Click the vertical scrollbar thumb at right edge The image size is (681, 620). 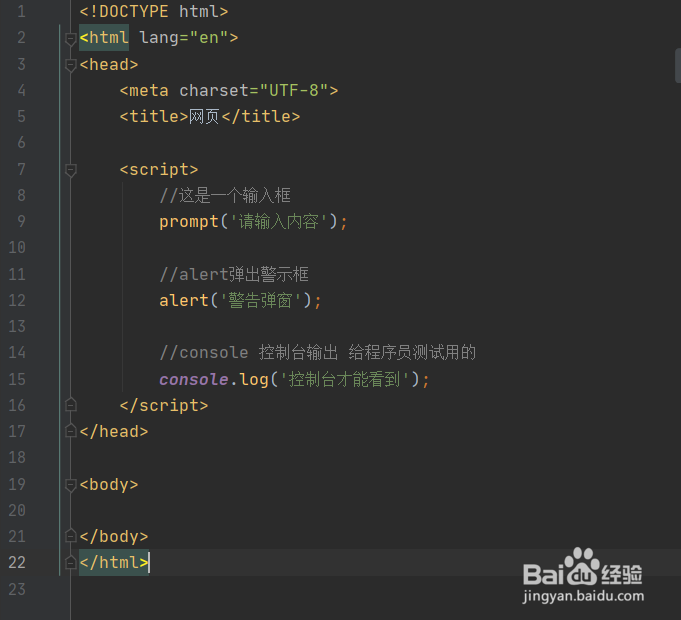pyautogui.click(x=678, y=65)
